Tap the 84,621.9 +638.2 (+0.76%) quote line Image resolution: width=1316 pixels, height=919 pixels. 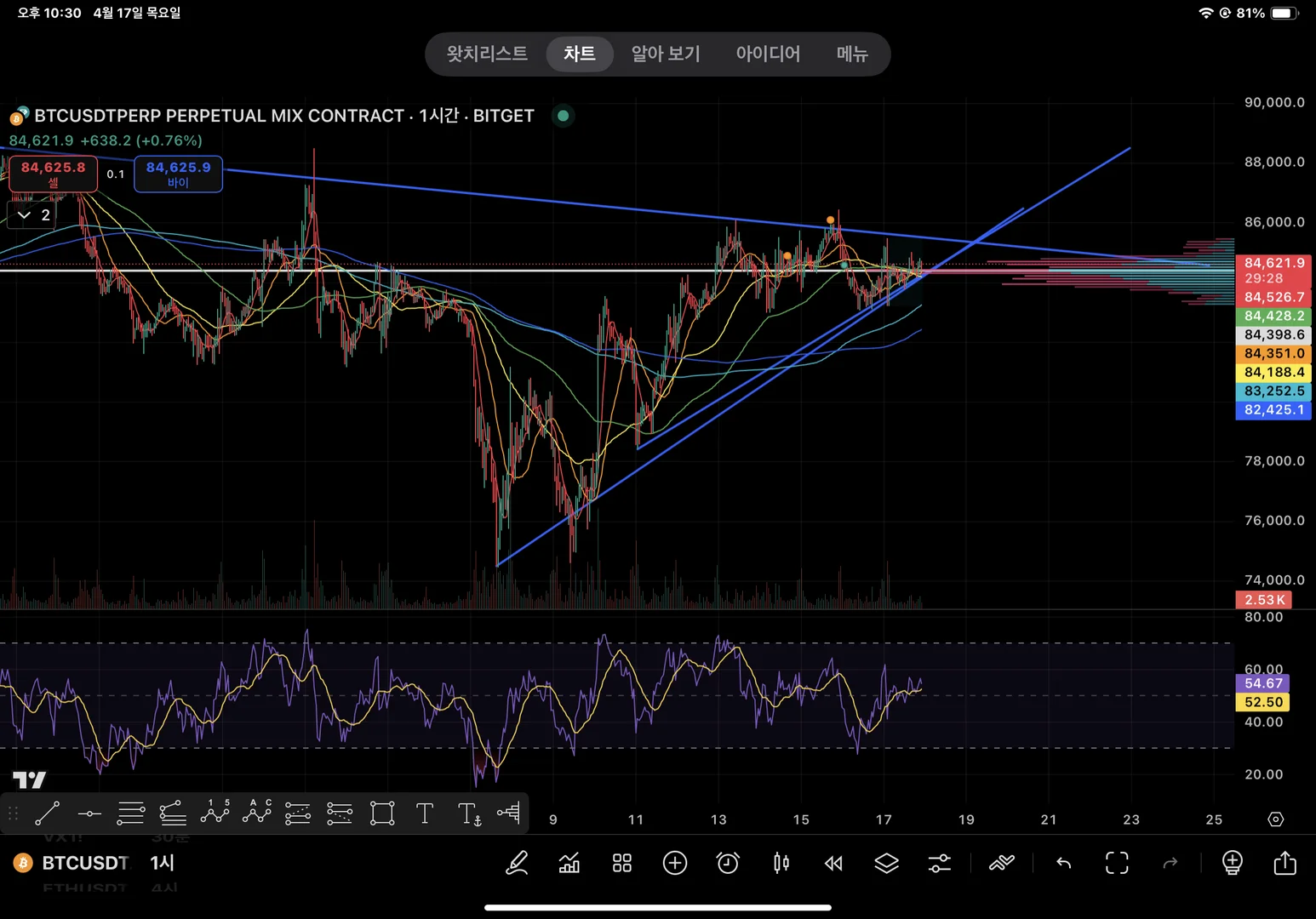(x=106, y=140)
